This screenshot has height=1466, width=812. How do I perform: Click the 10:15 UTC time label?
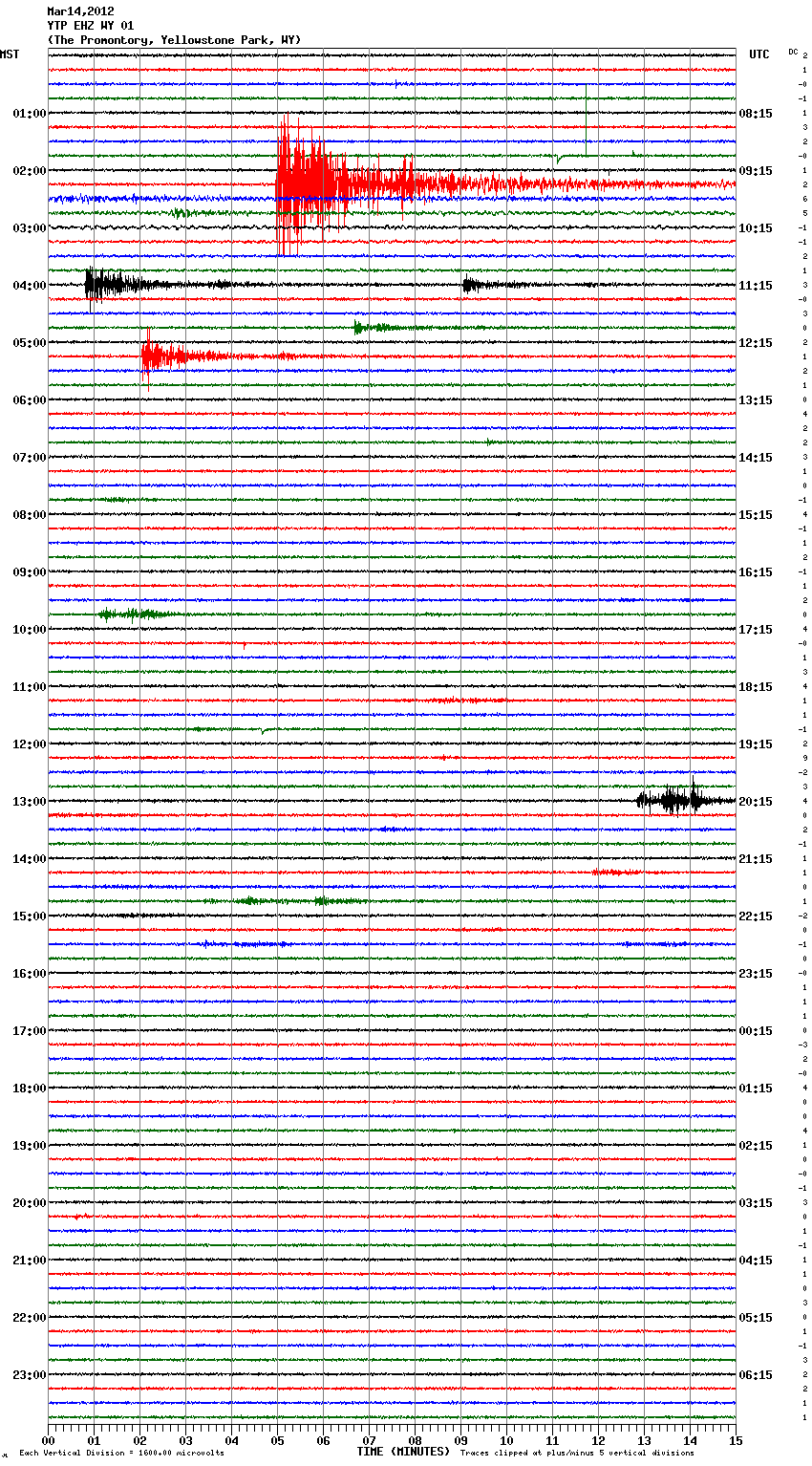pos(756,228)
